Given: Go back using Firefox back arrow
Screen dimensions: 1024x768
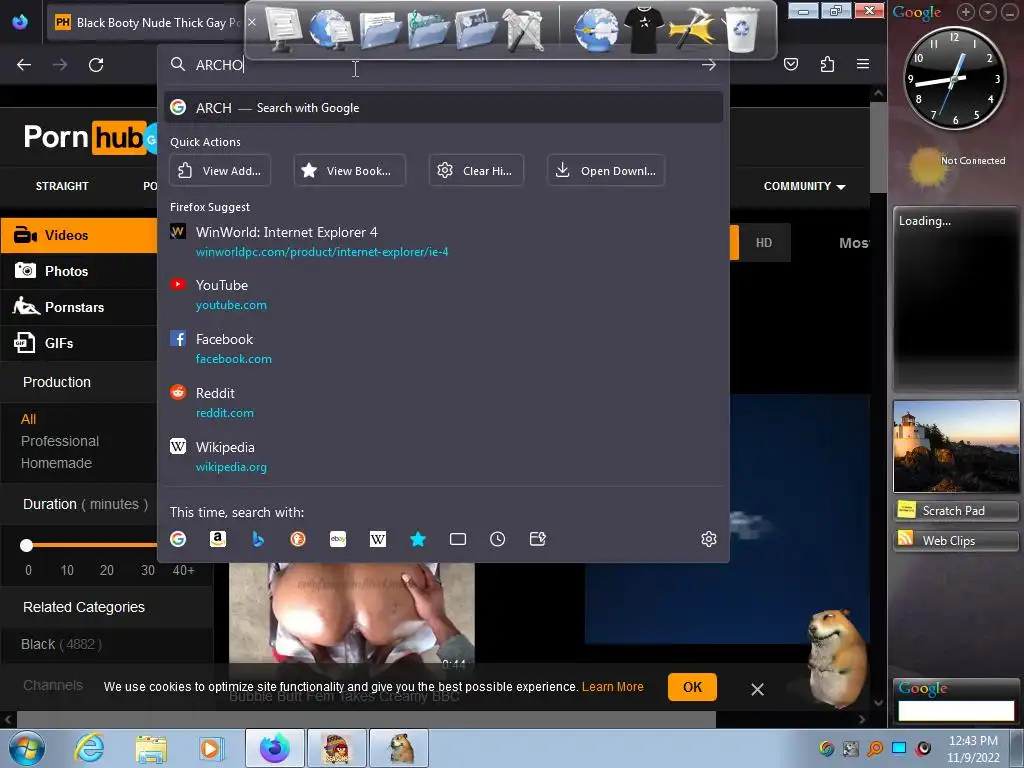Looking at the screenshot, I should (24, 65).
